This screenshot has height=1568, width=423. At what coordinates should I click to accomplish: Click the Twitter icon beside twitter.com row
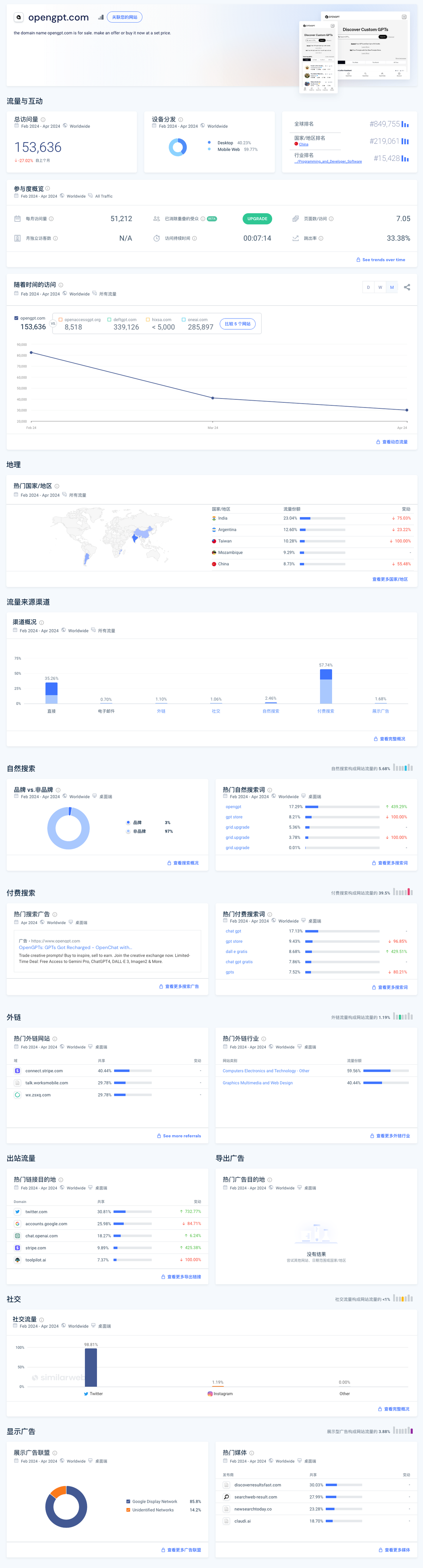coord(18,1211)
